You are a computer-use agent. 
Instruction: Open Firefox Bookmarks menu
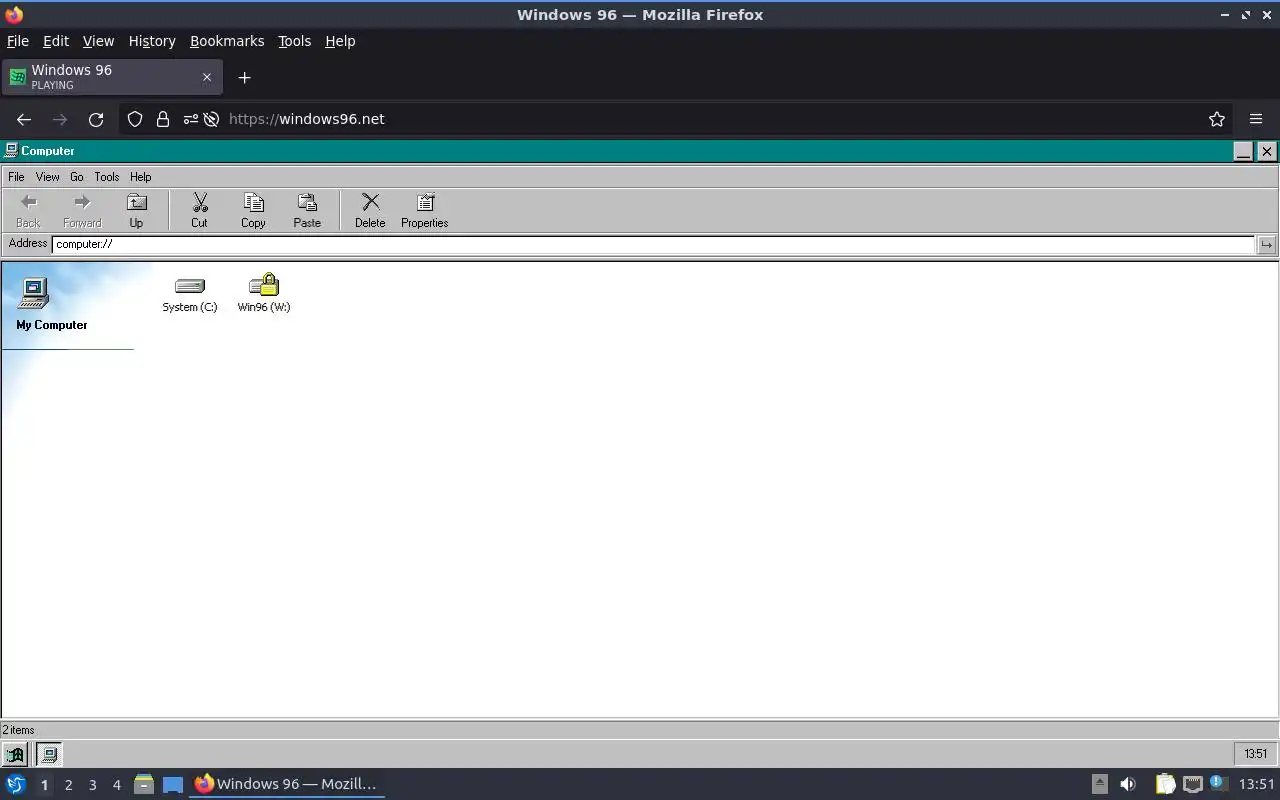(x=227, y=41)
